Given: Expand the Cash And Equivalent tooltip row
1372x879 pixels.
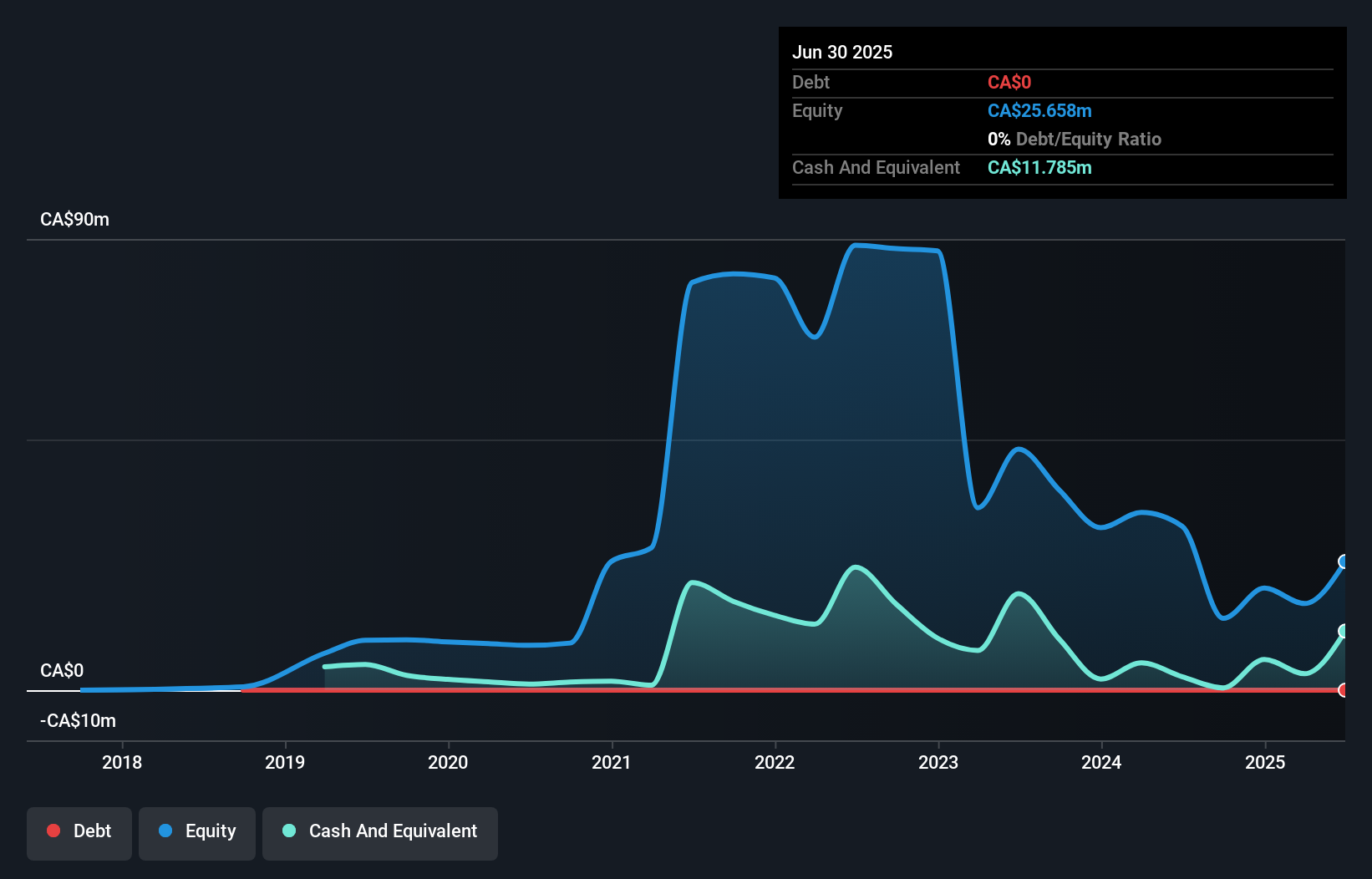Looking at the screenshot, I should pos(876,167).
